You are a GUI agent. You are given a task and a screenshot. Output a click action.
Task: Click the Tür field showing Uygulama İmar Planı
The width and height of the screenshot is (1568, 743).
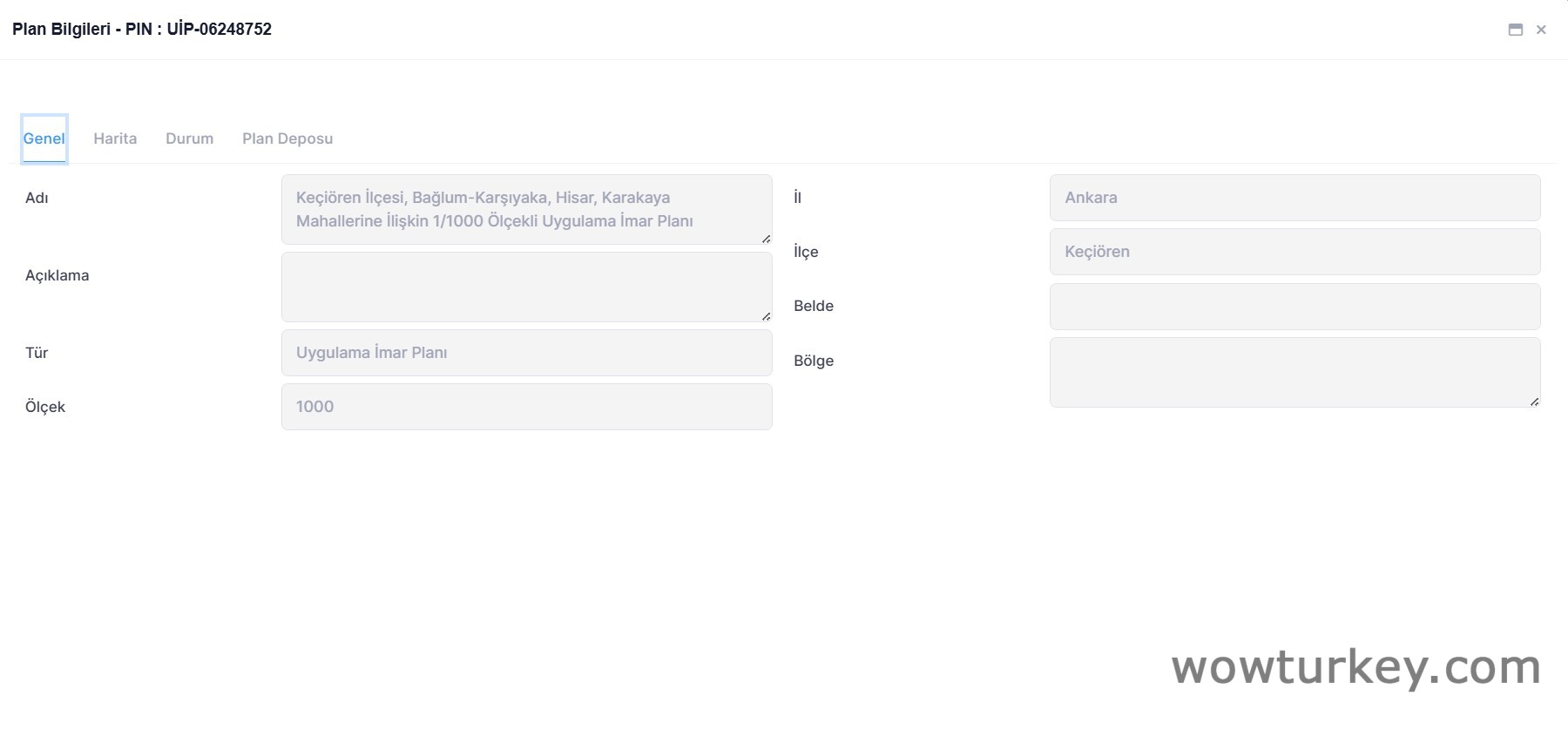(x=526, y=353)
